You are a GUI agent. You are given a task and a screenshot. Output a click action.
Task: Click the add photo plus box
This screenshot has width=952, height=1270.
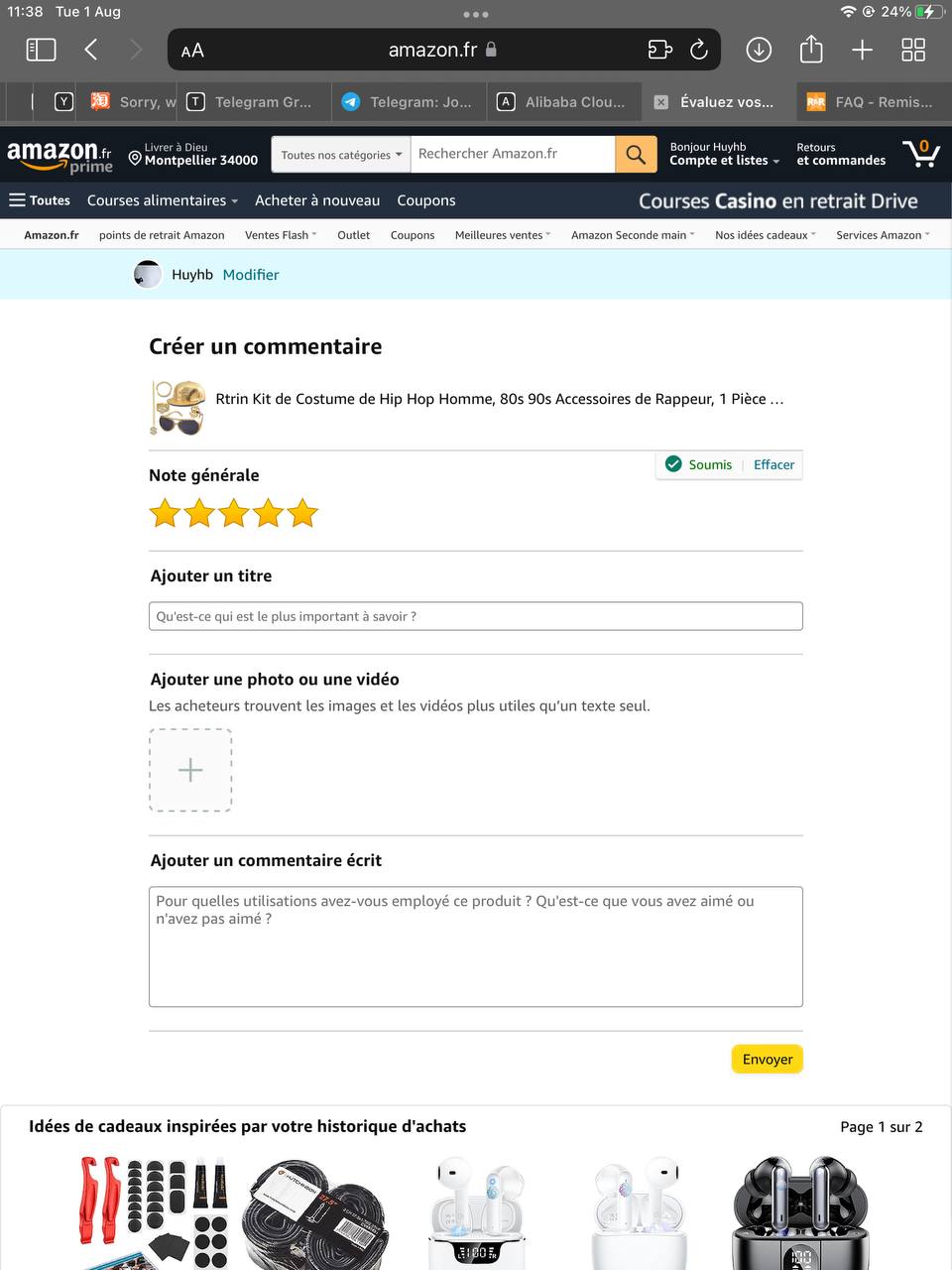(190, 770)
